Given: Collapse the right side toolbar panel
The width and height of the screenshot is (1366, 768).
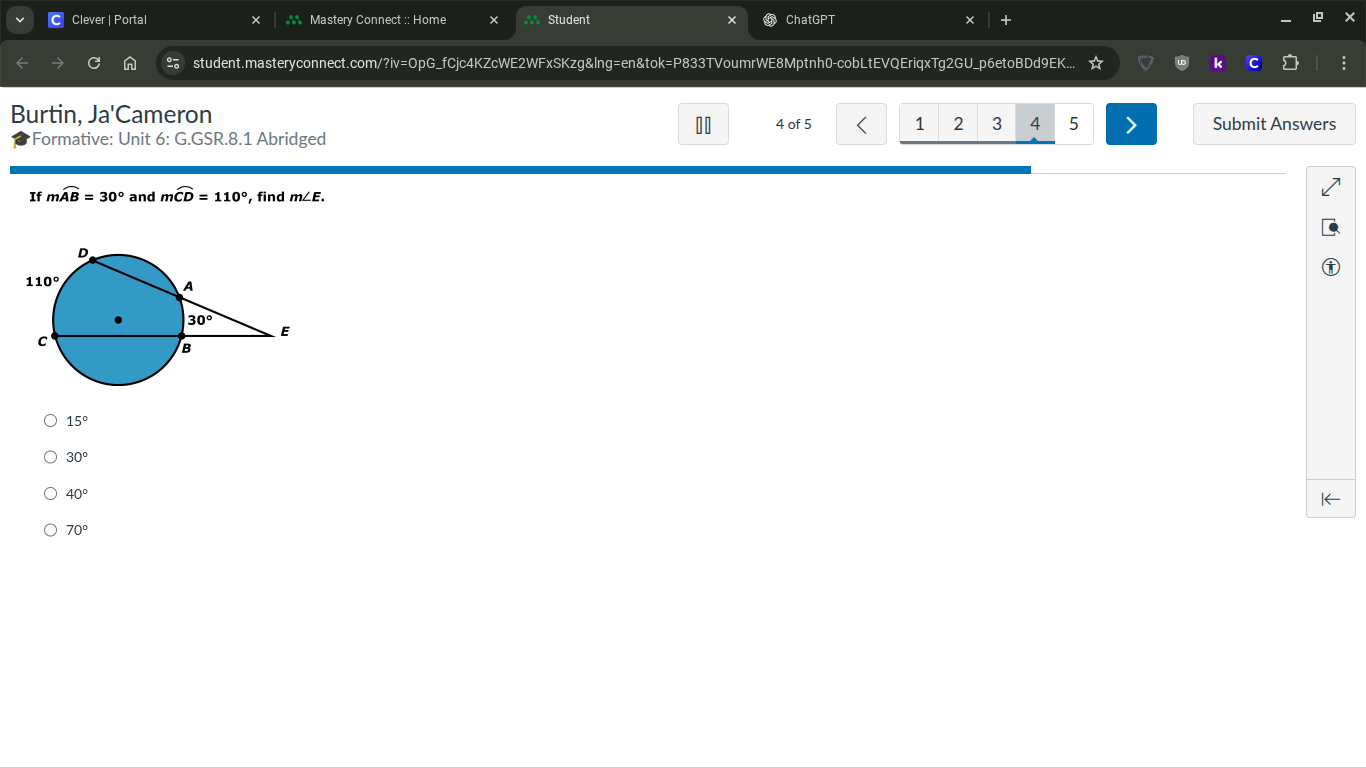Looking at the screenshot, I should click(x=1331, y=499).
